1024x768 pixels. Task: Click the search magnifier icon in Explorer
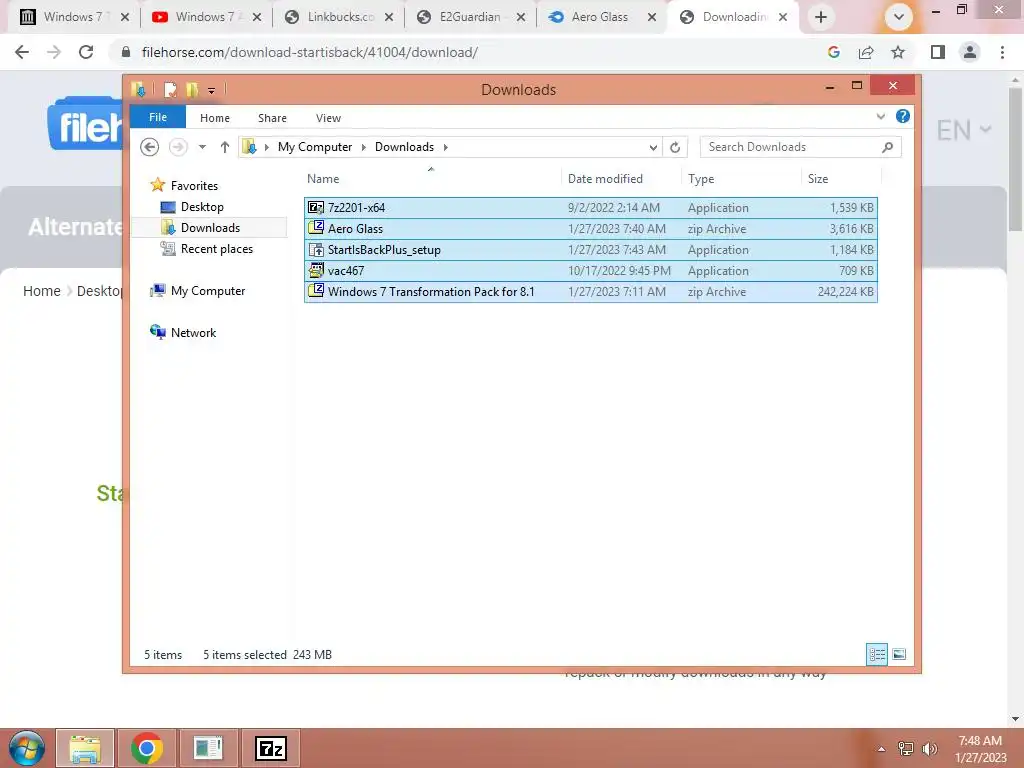[x=887, y=147]
